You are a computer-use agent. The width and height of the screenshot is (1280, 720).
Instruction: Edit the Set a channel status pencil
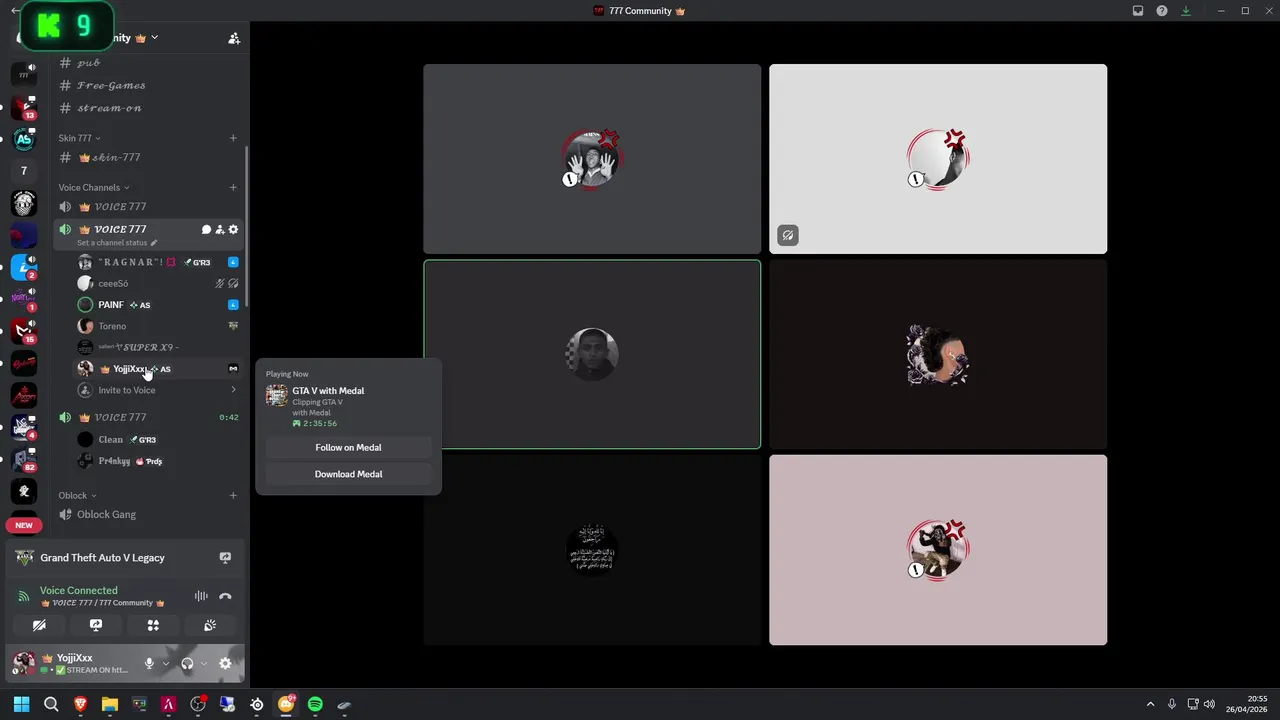[x=153, y=243]
